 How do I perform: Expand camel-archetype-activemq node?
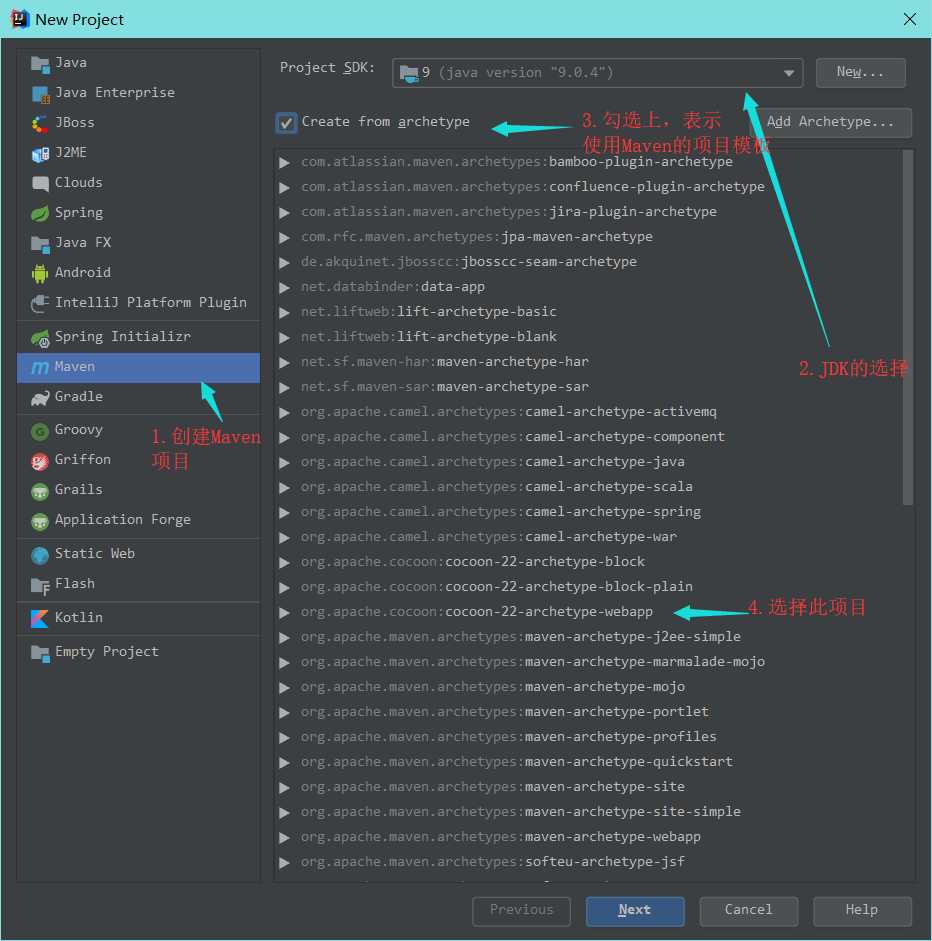(284, 412)
